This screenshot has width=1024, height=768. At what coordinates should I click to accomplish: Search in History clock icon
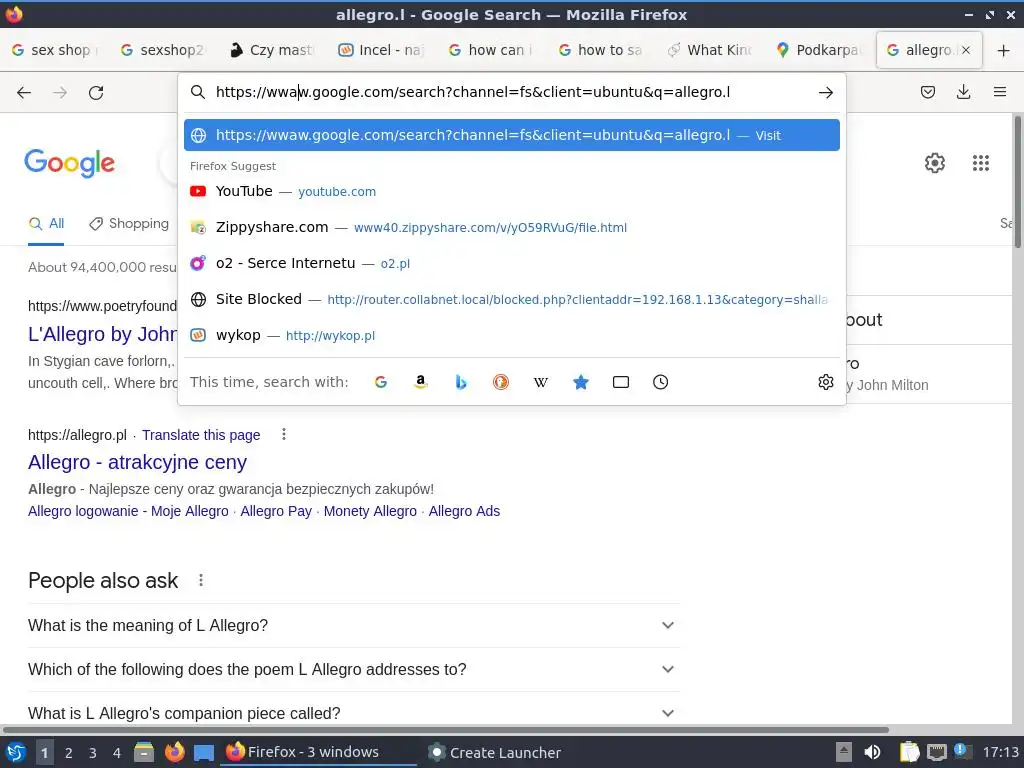[660, 382]
